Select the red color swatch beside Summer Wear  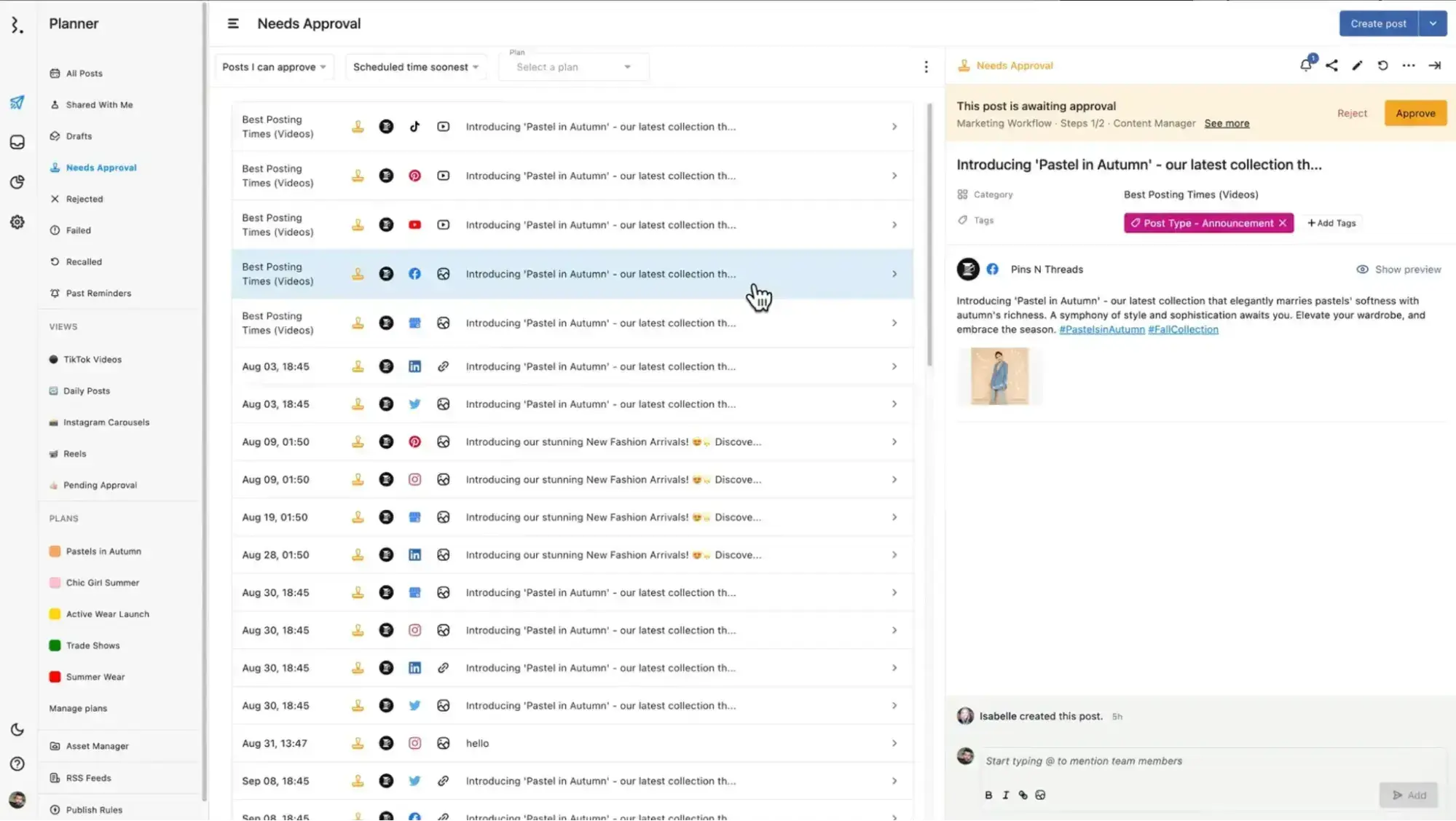pyautogui.click(x=55, y=676)
